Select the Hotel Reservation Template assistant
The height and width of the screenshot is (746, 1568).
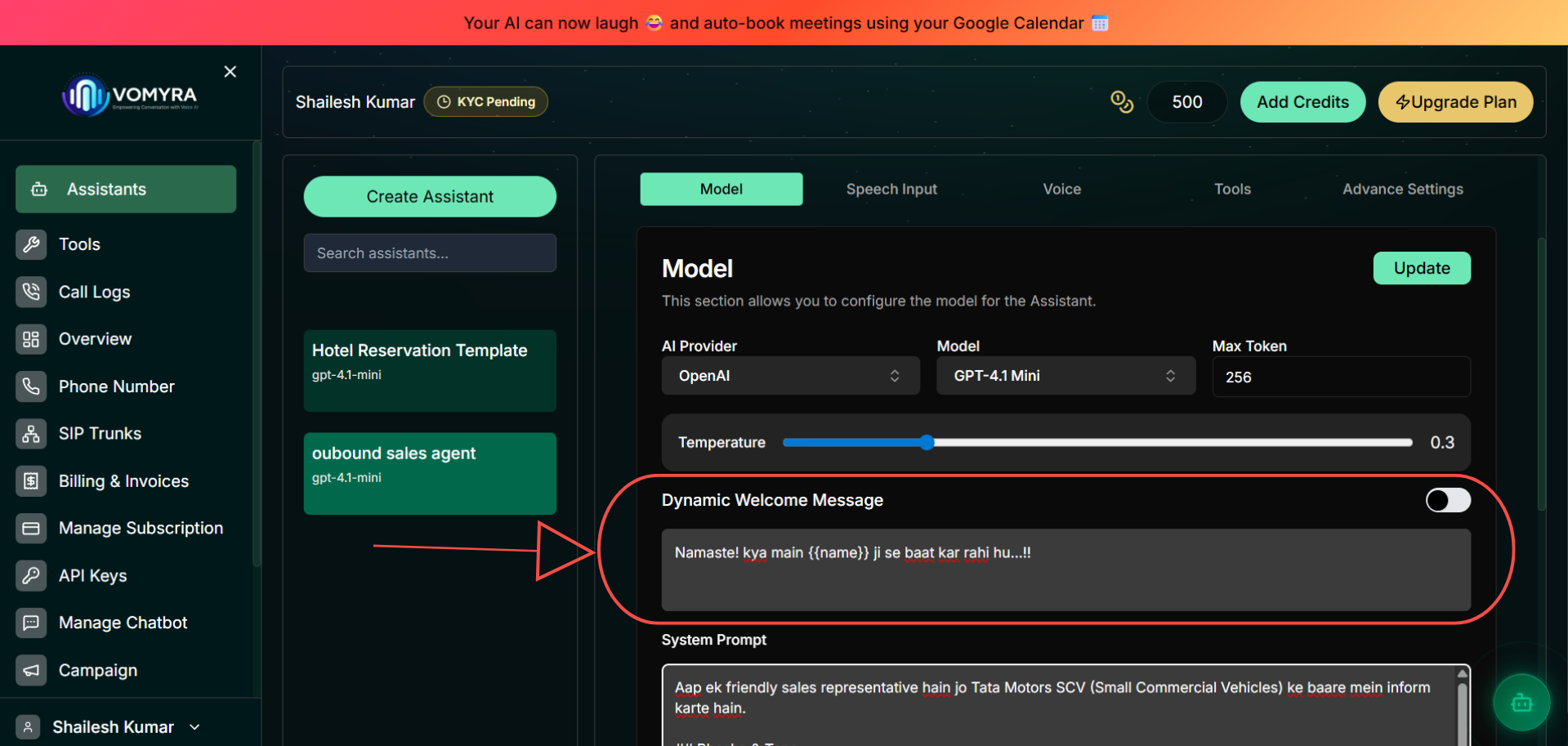coord(430,370)
